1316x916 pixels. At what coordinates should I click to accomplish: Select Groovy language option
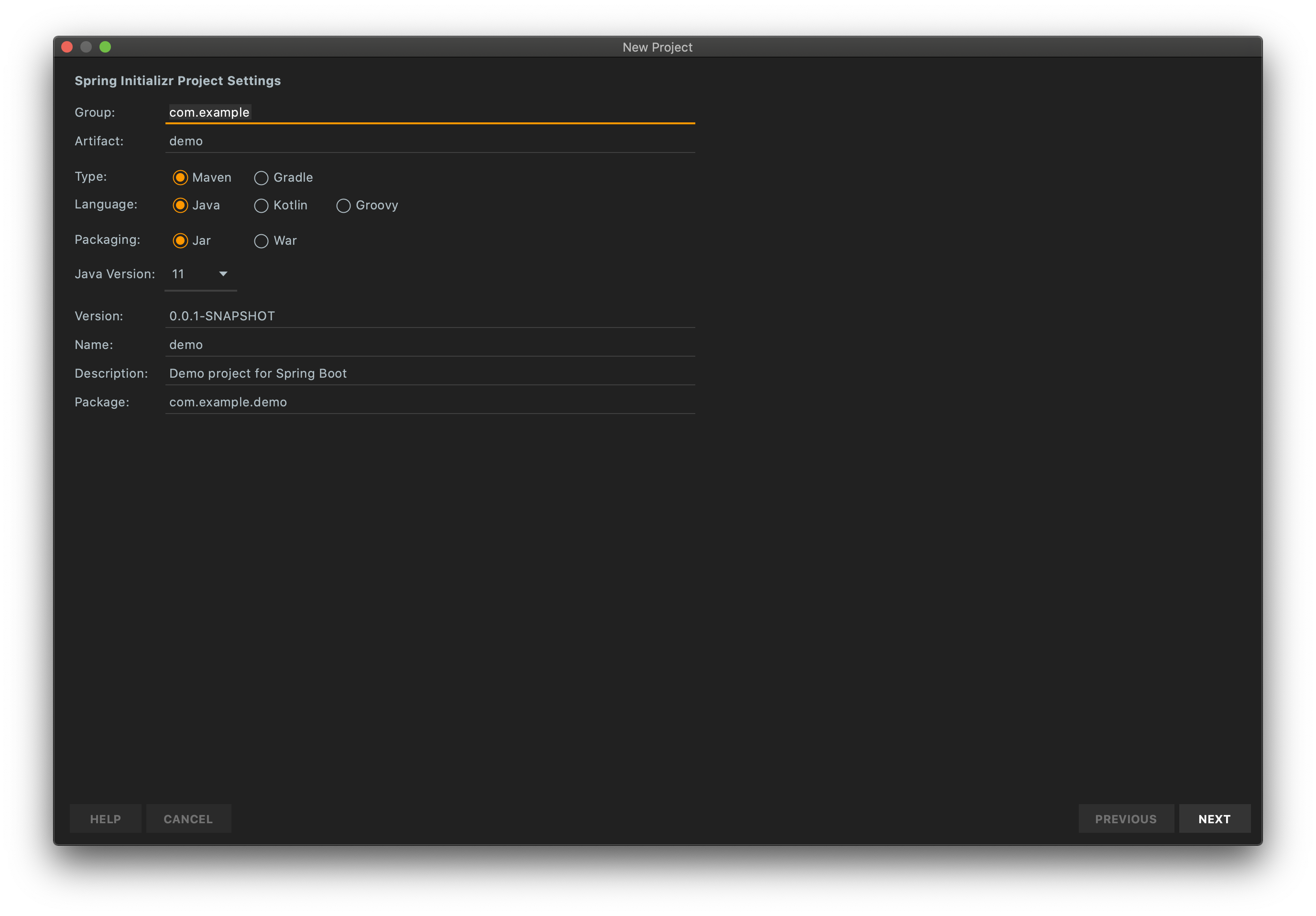343,205
